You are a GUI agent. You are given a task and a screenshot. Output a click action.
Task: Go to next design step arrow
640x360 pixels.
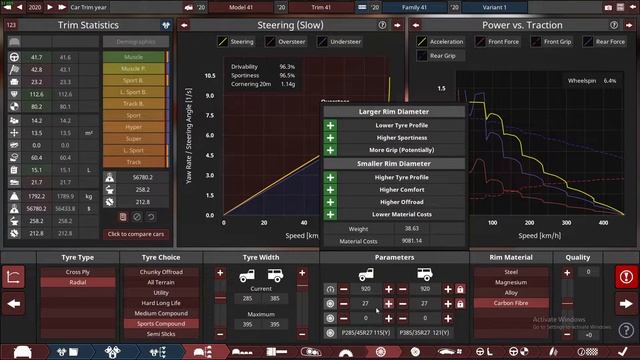tap(626, 303)
